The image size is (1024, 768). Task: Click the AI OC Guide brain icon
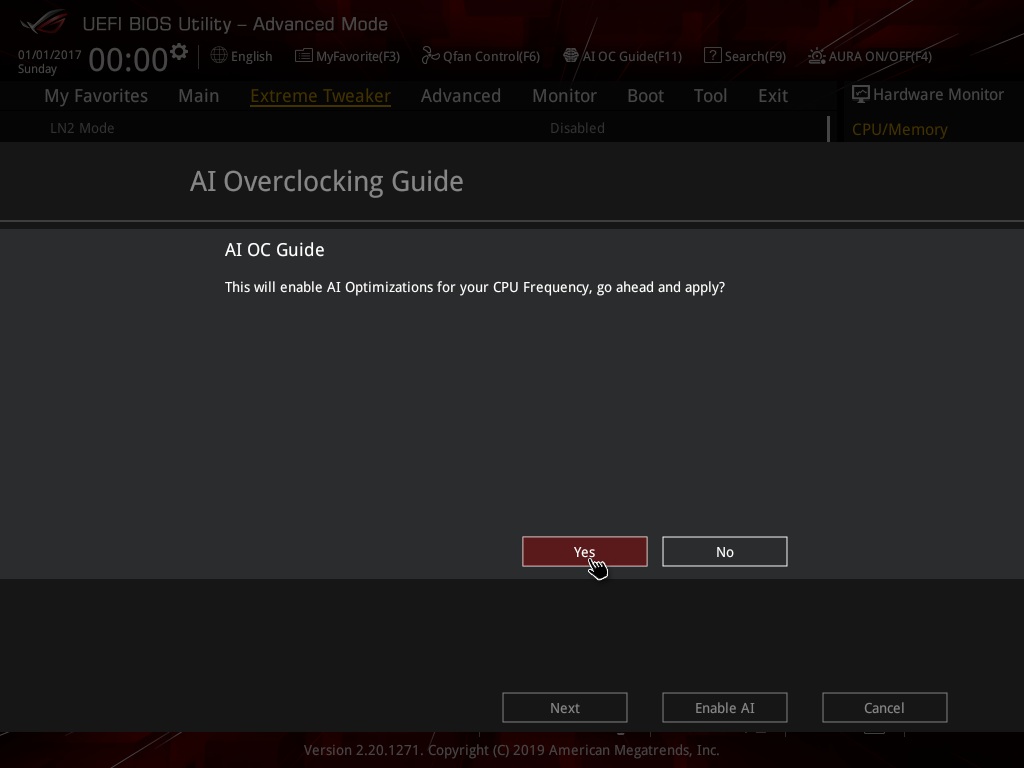pos(571,56)
